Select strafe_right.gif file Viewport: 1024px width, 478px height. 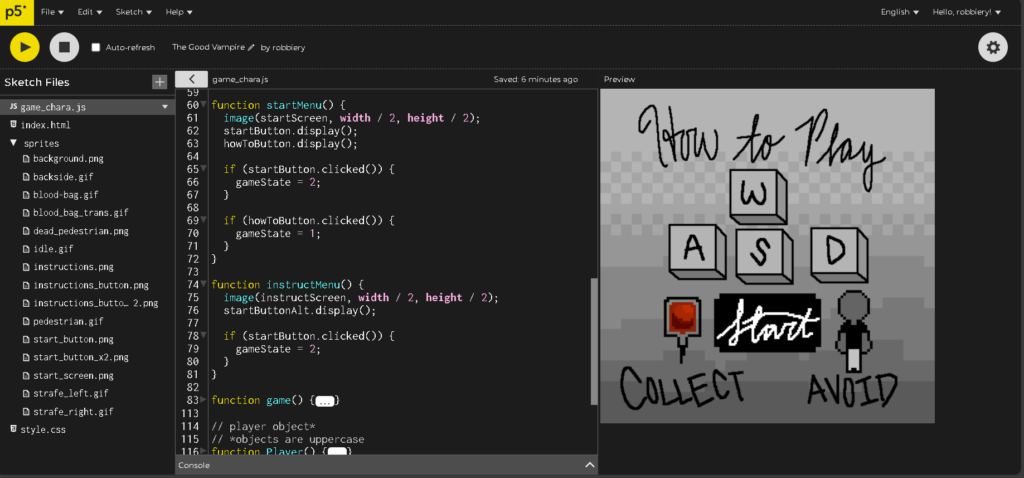click(73, 411)
